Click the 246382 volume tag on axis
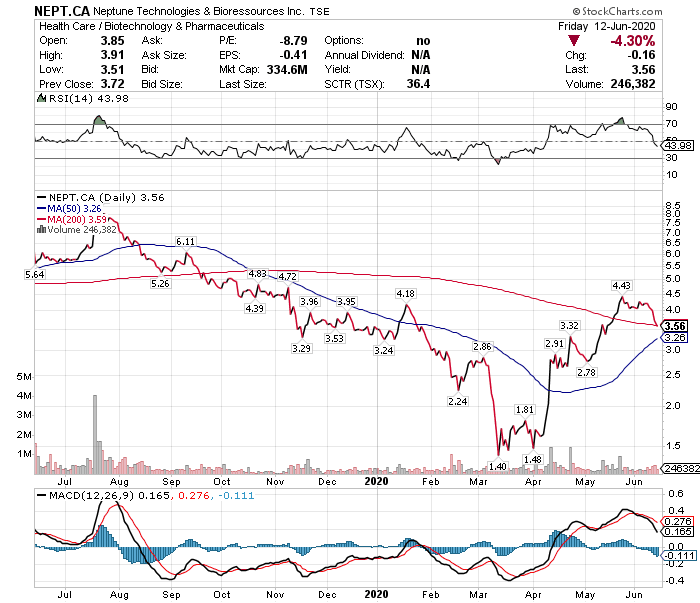This screenshot has height=603, width=700. coord(682,468)
